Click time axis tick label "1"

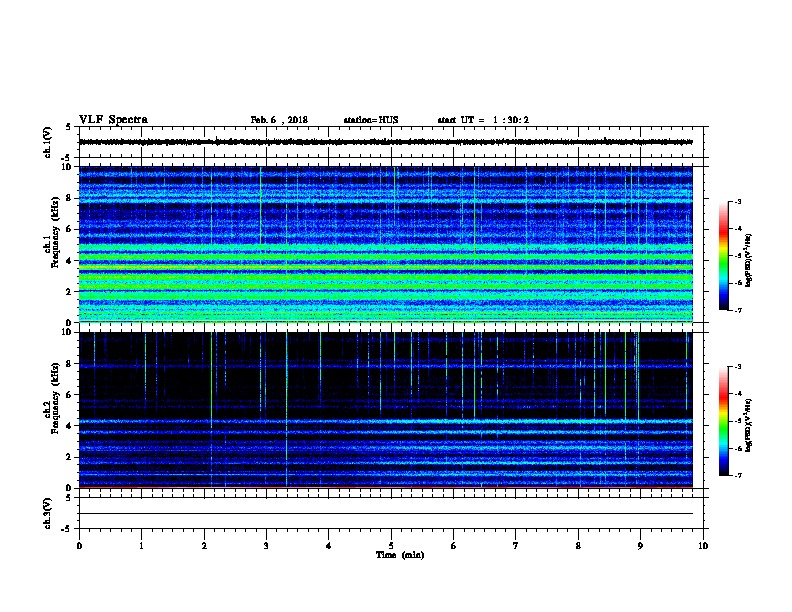pyautogui.click(x=141, y=546)
